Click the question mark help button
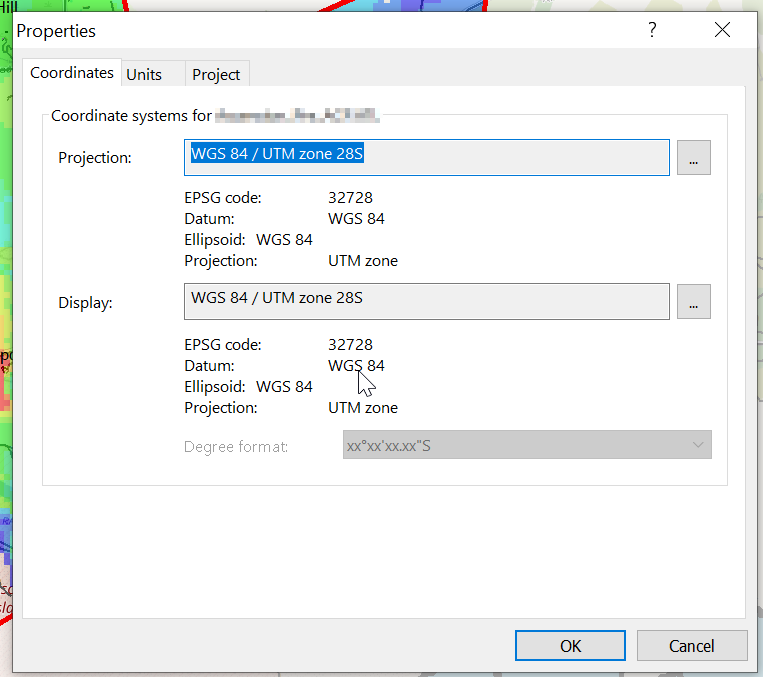Image resolution: width=763 pixels, height=677 pixels. coord(652,30)
